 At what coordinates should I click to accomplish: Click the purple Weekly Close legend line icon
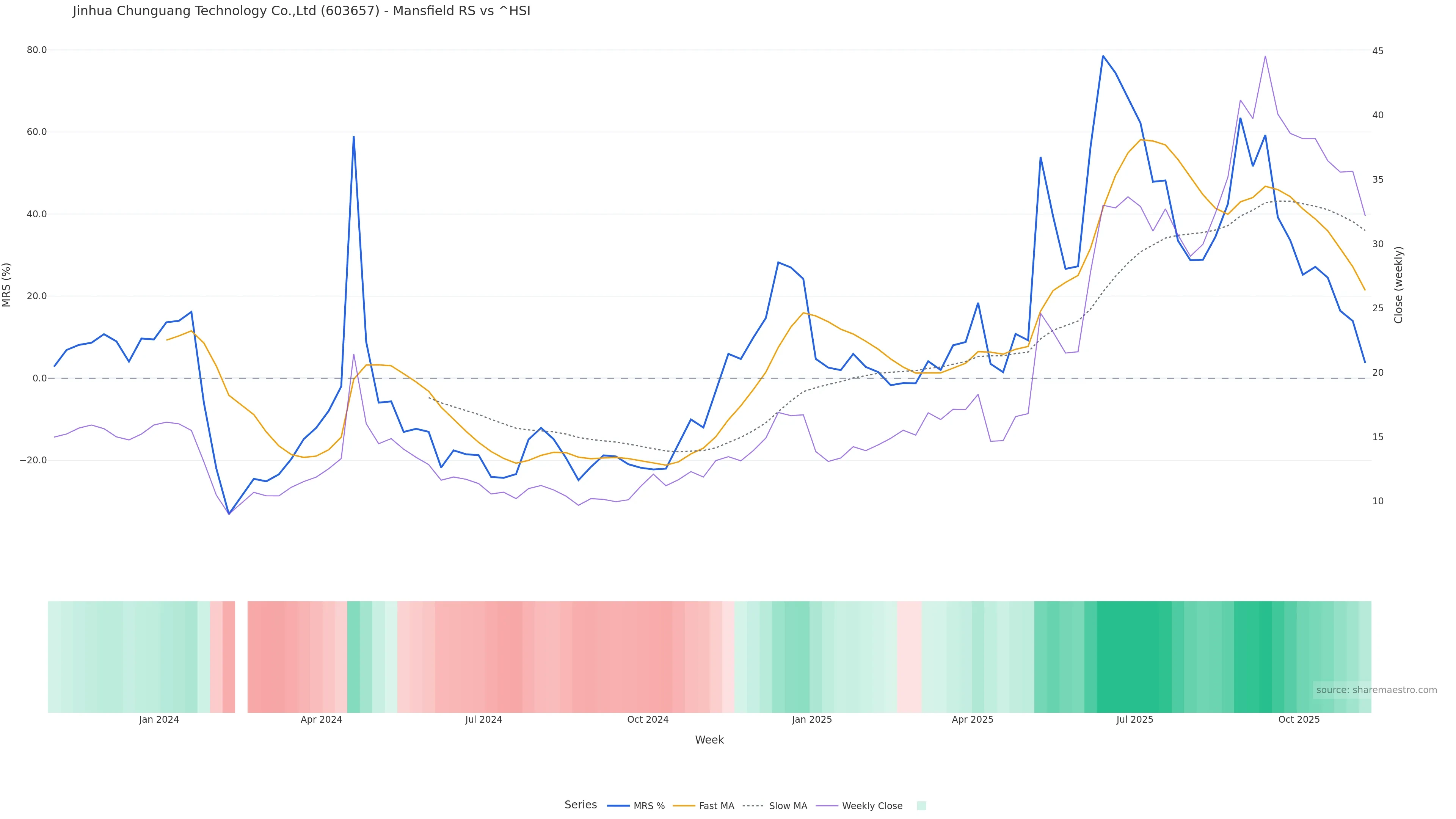[827, 806]
